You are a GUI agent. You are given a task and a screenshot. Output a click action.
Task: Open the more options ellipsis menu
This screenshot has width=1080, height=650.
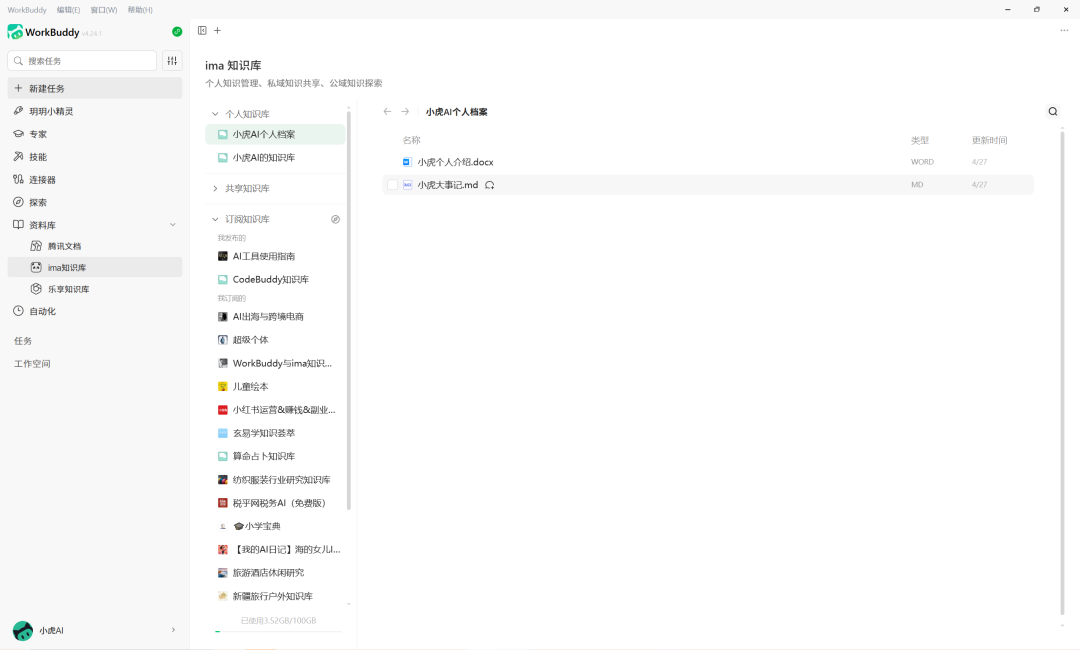pyautogui.click(x=1064, y=30)
